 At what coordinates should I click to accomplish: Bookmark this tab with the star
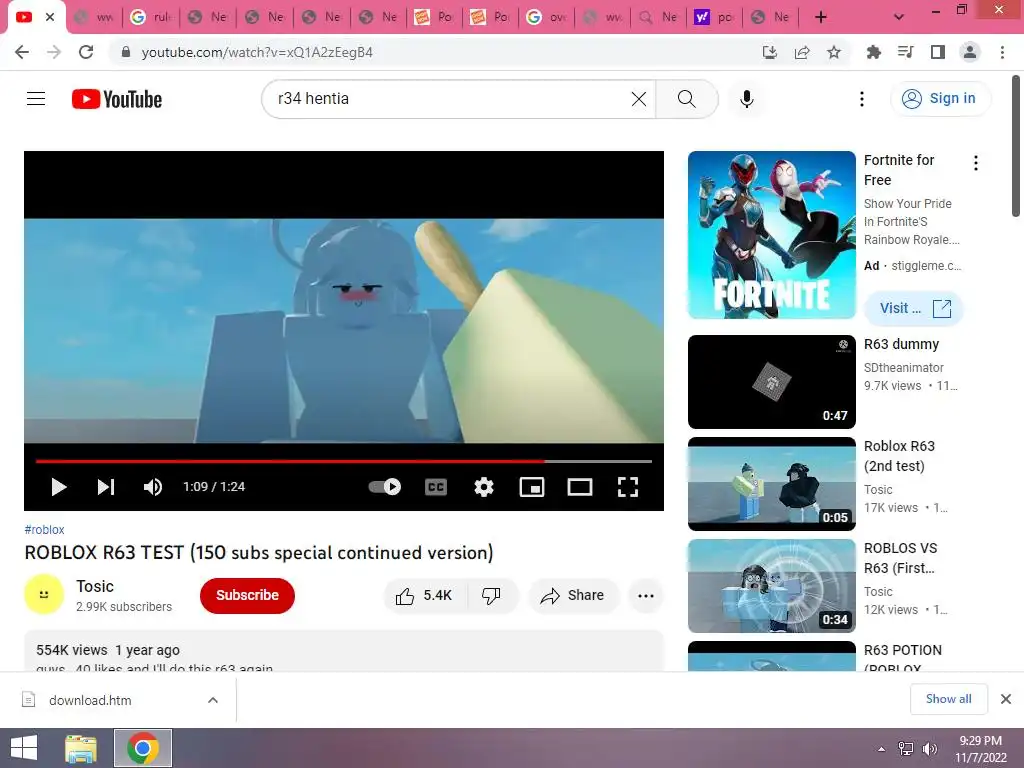click(834, 52)
